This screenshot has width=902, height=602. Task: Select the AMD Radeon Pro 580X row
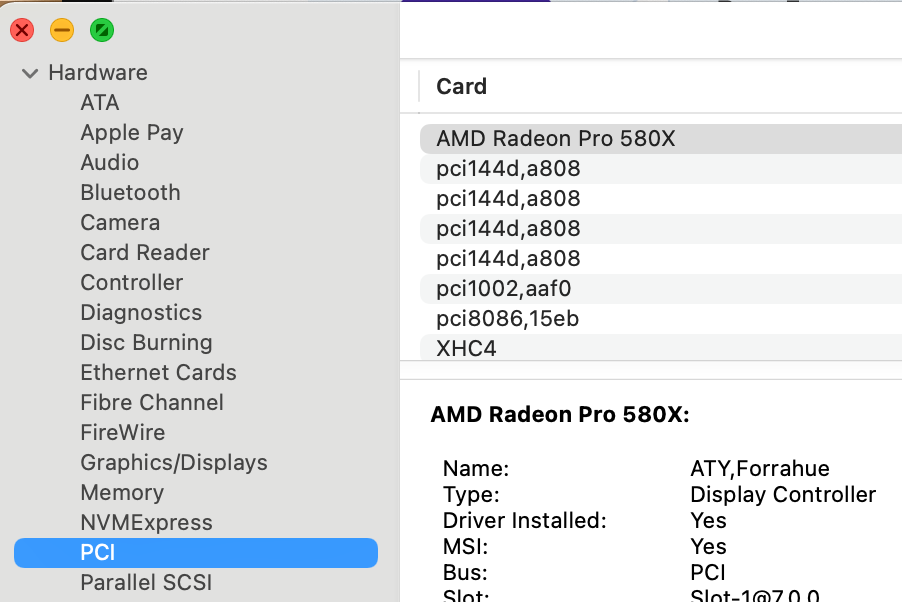click(556, 139)
